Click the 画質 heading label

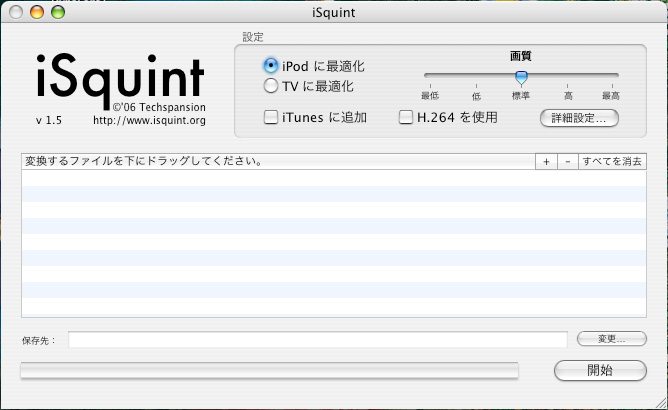[521, 56]
